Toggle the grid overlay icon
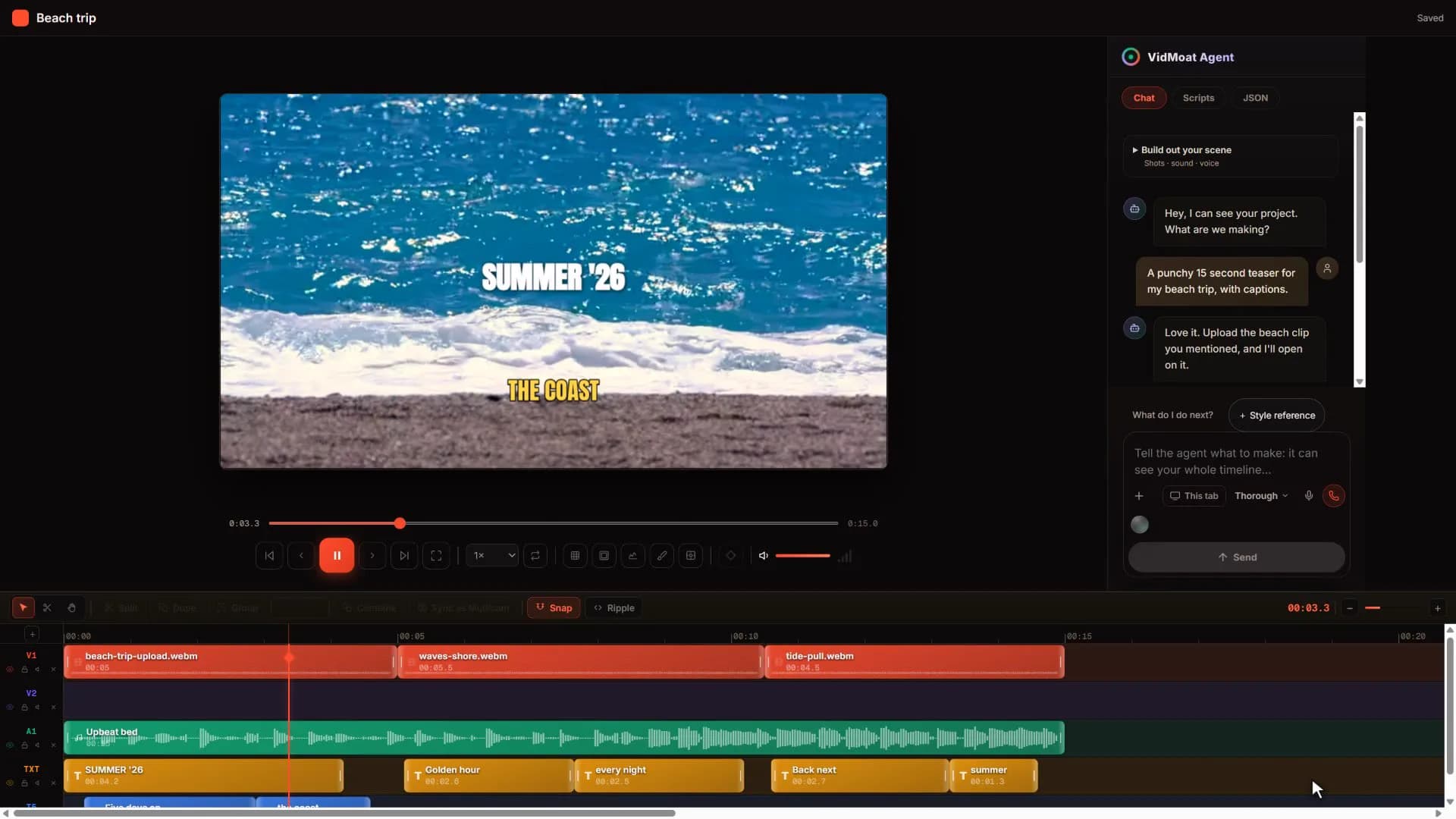Screen dimensions: 1456x819 [575, 555]
